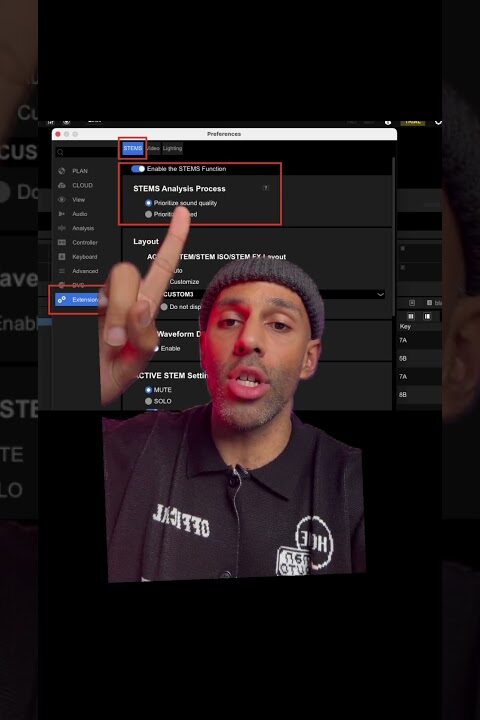Choose the SOLO radio option

pos(148,401)
